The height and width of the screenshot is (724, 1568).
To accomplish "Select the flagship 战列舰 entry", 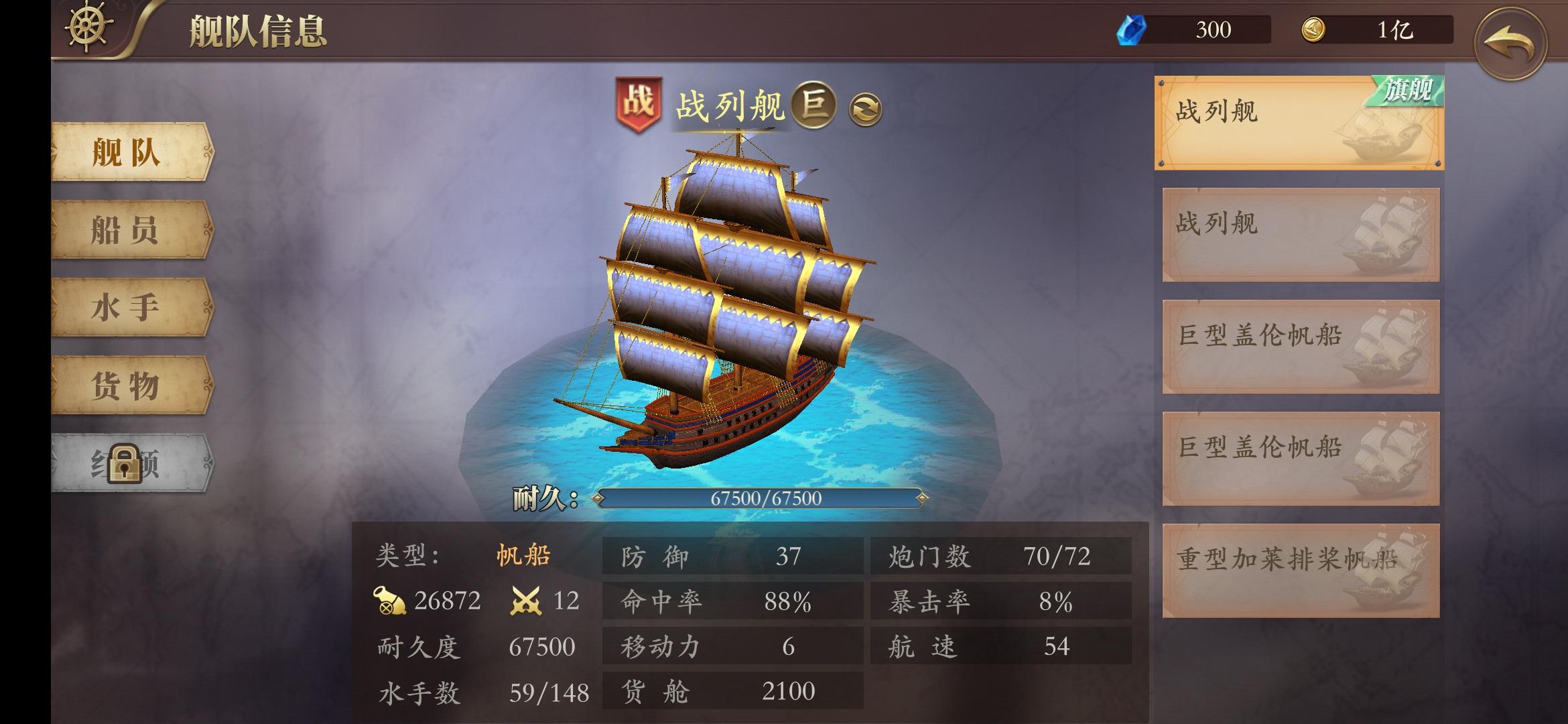I will tap(1299, 123).
